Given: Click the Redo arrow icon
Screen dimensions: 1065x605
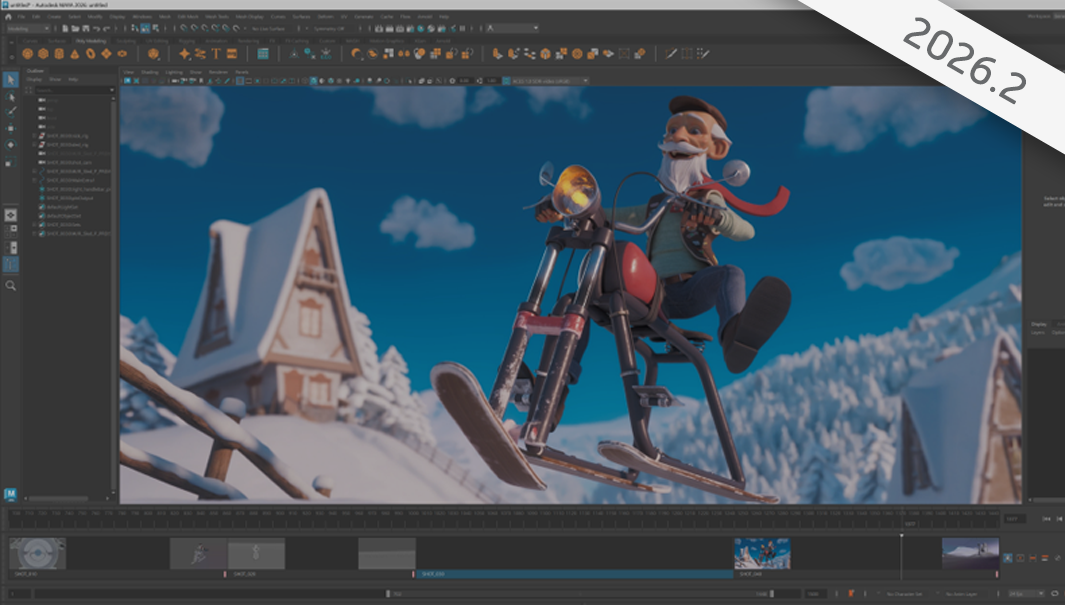Looking at the screenshot, I should [x=107, y=29].
